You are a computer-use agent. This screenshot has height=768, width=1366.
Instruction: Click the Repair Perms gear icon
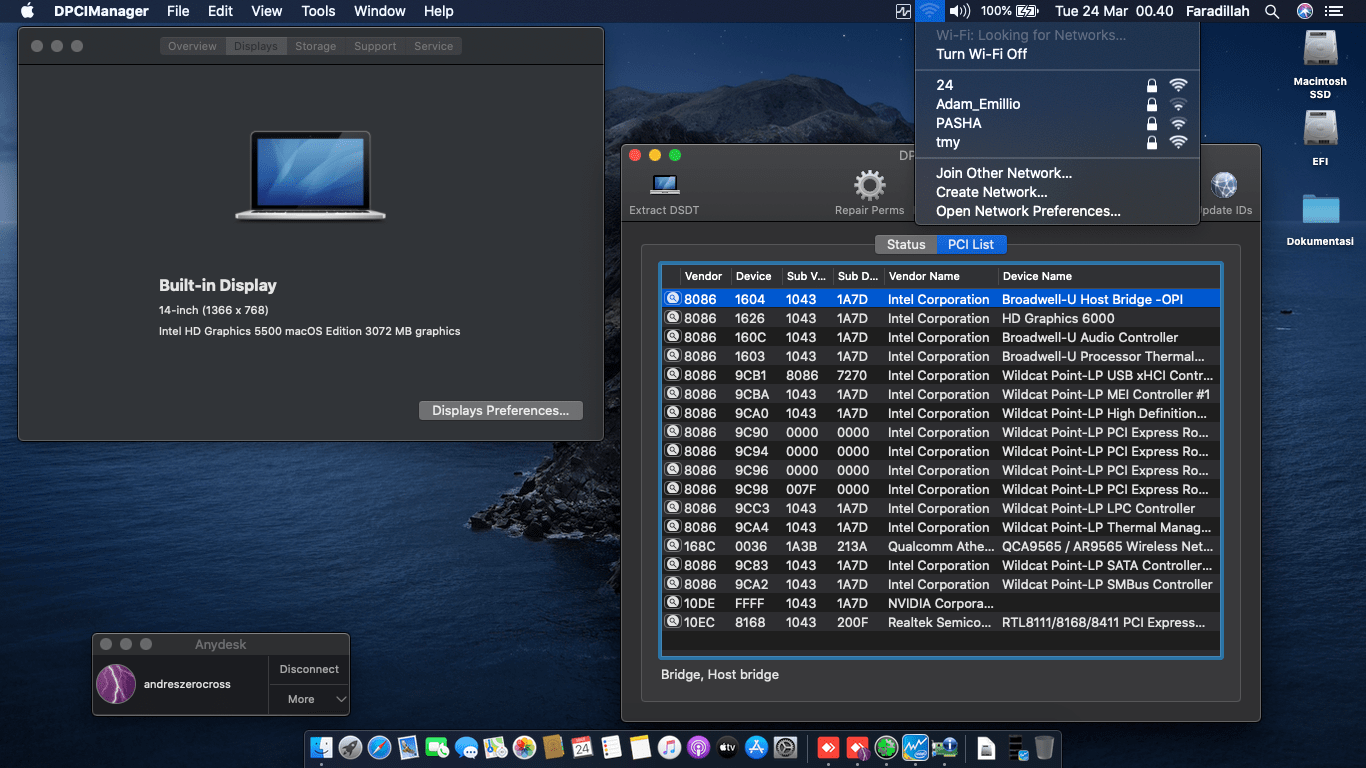pyautogui.click(x=869, y=186)
